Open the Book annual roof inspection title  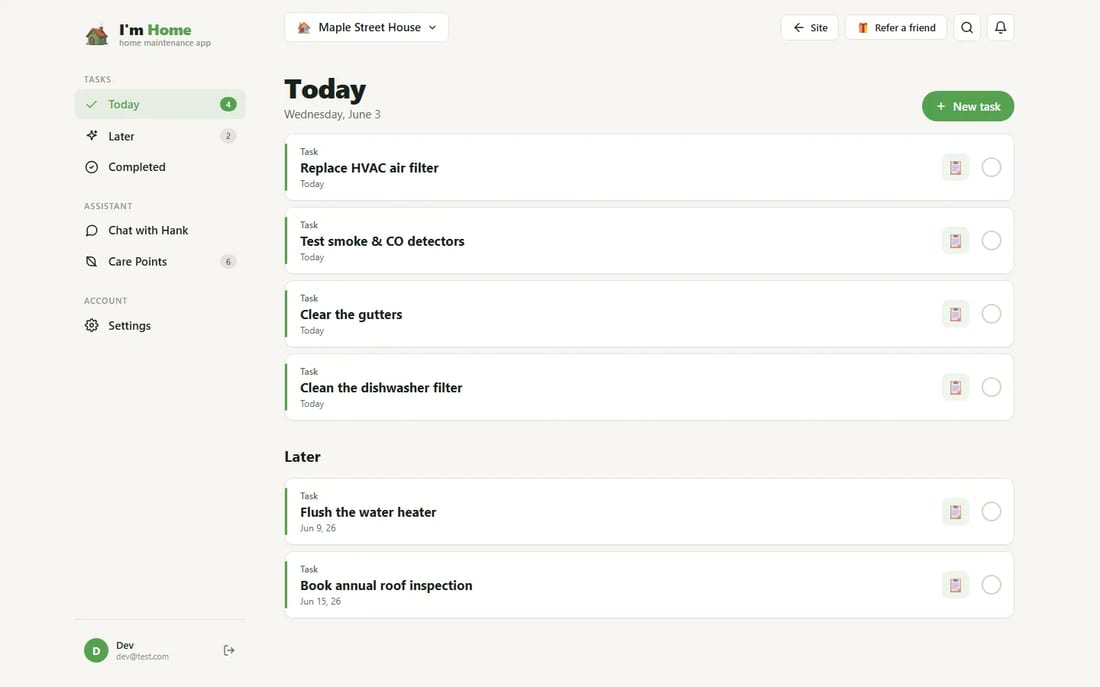386,586
